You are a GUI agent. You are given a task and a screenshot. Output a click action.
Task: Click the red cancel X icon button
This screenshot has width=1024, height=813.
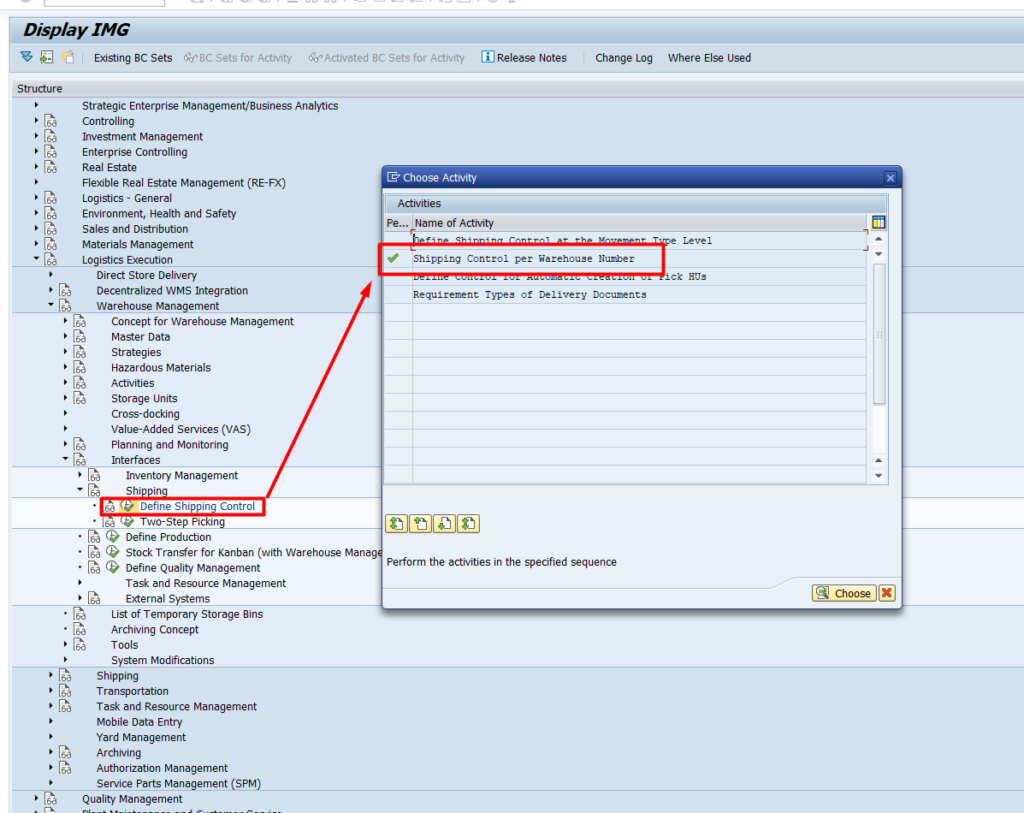pos(887,593)
